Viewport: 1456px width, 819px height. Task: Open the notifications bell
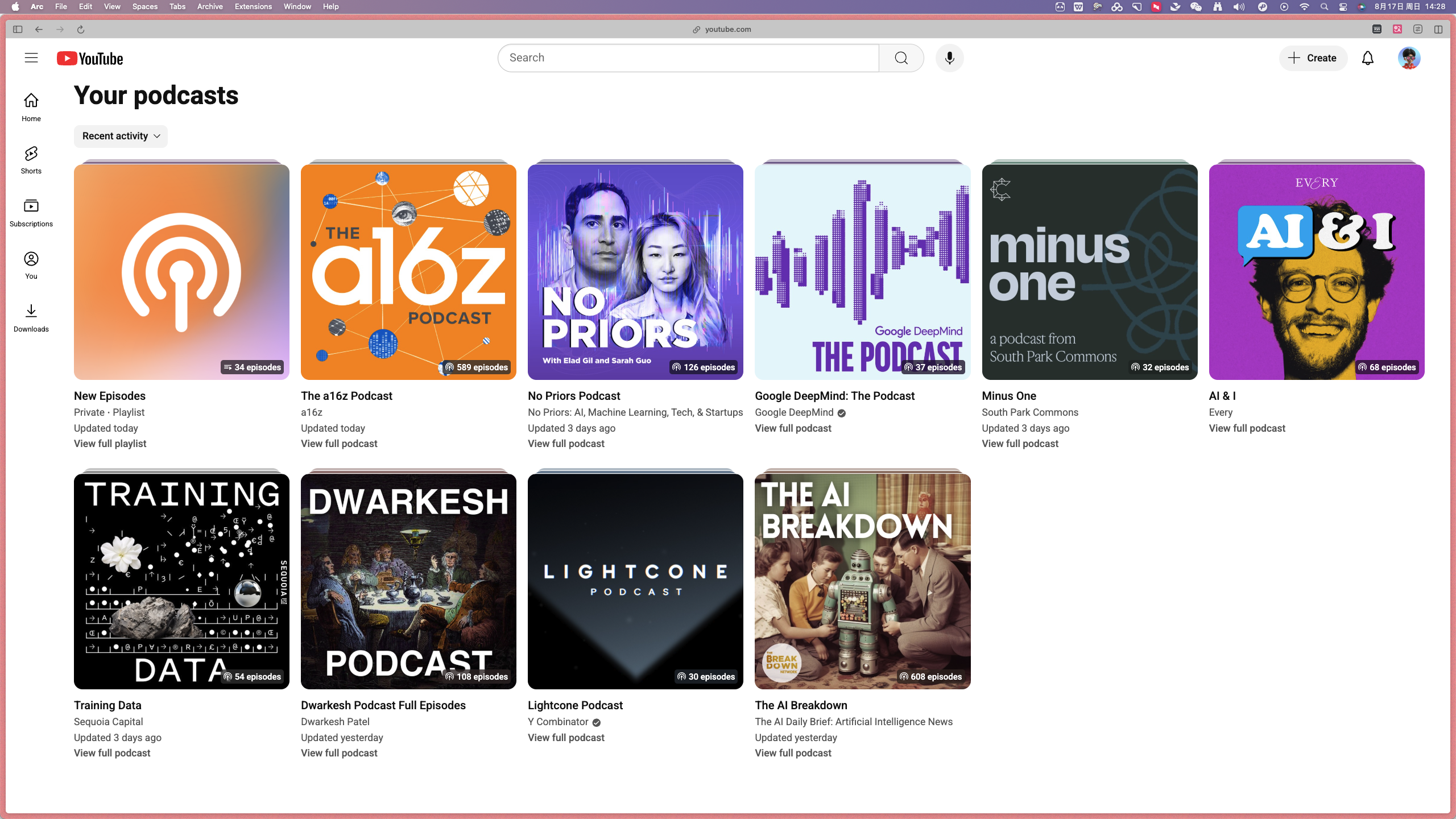click(1368, 58)
